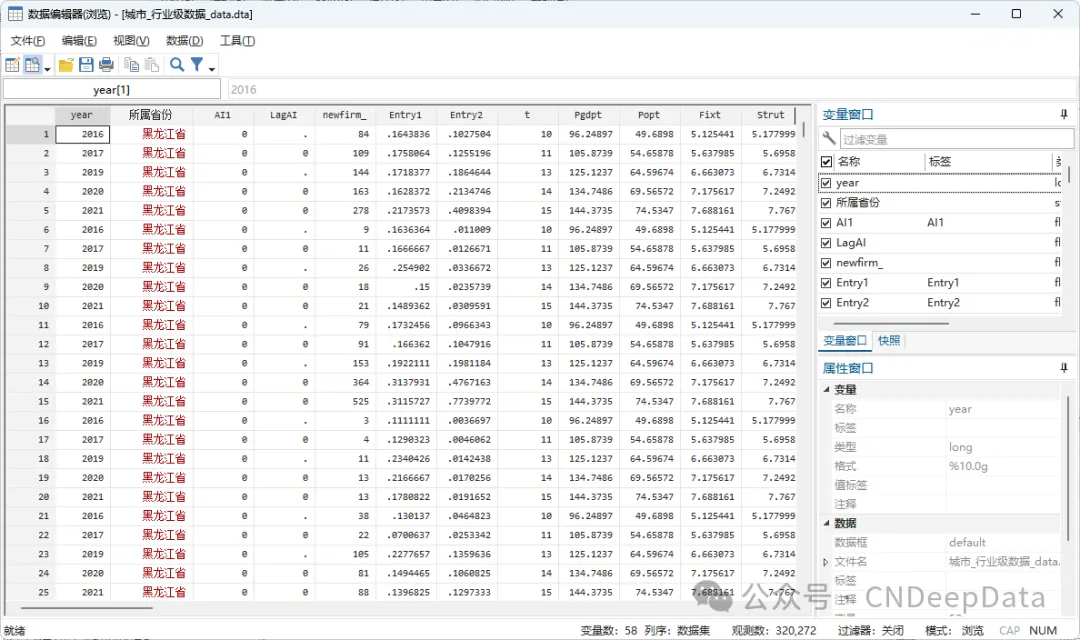Switch to Data Editor edit mode icon
1080x640 pixels.
pos(12,65)
